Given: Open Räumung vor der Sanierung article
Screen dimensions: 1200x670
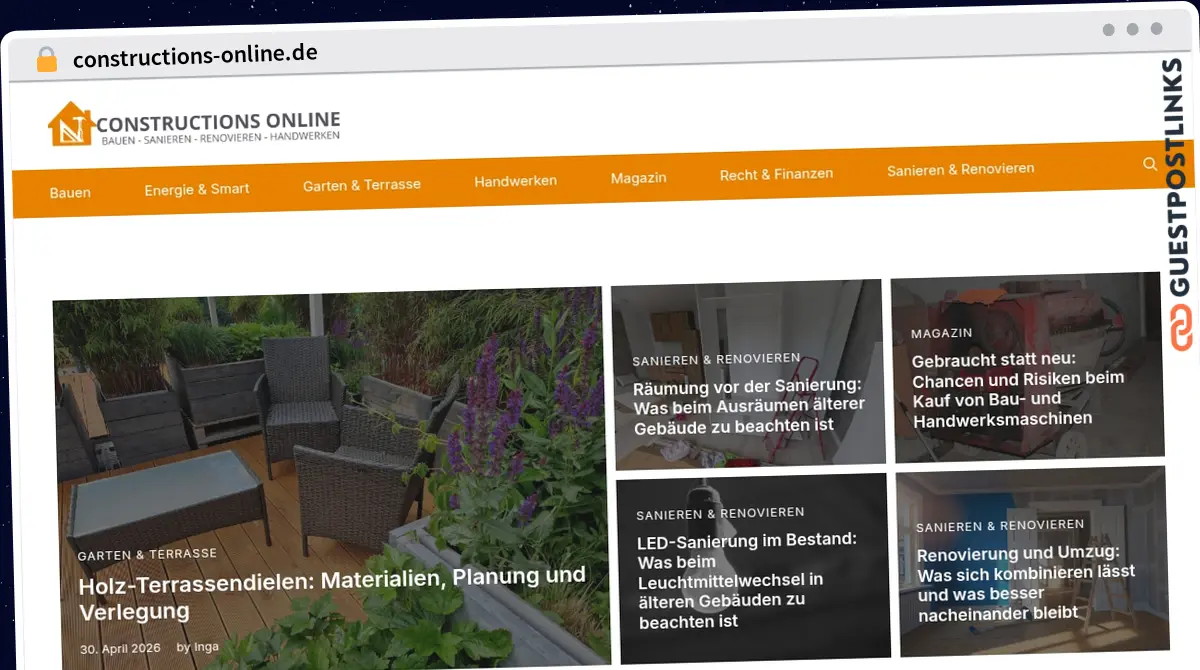Looking at the screenshot, I should pos(749,405).
